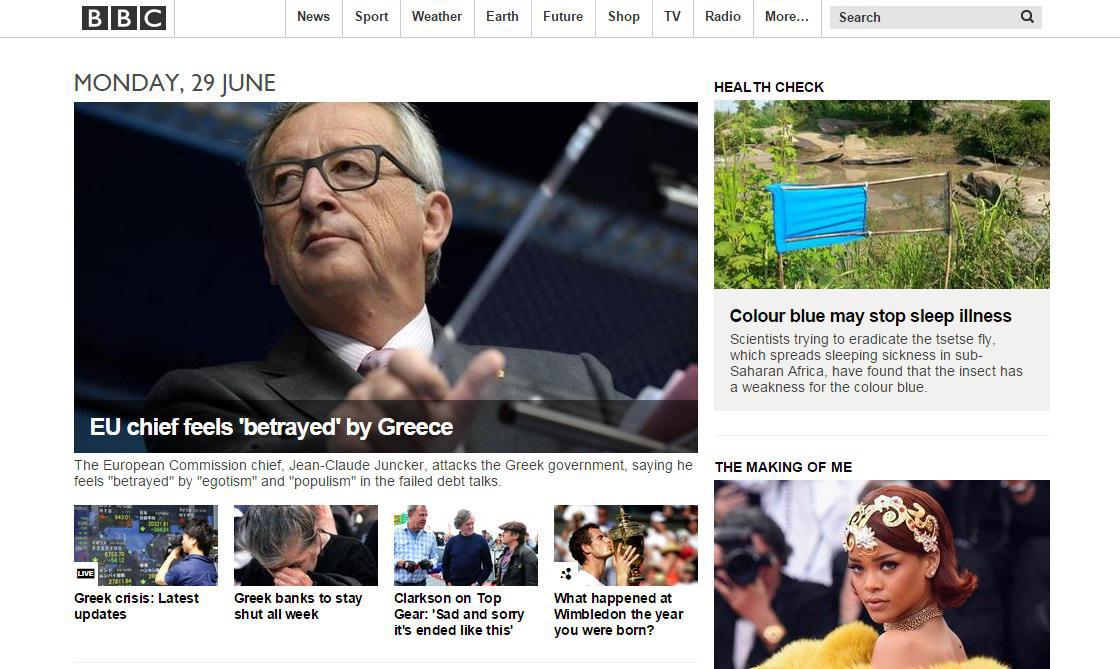Open the Future section
1120x669 pixels.
tap(563, 16)
